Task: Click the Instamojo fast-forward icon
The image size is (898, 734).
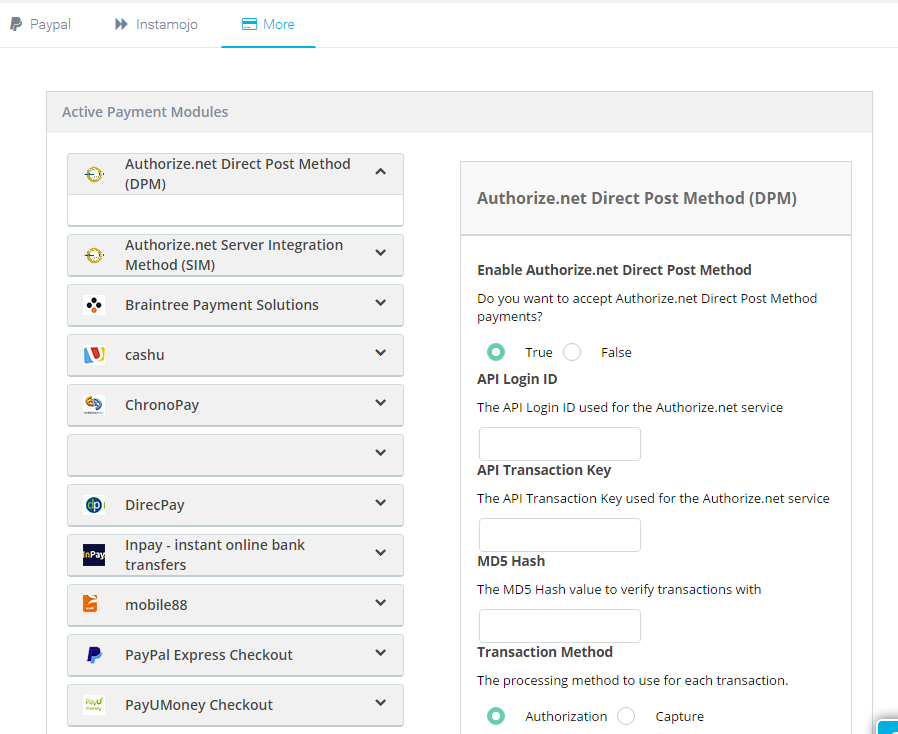Action: [x=121, y=24]
